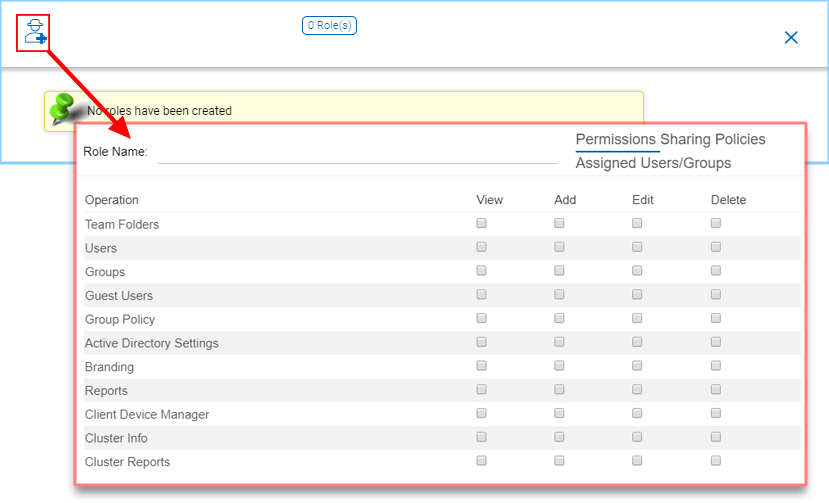Check Edit for Guest Users
Viewport: 829px width, 503px height.
[637, 294]
